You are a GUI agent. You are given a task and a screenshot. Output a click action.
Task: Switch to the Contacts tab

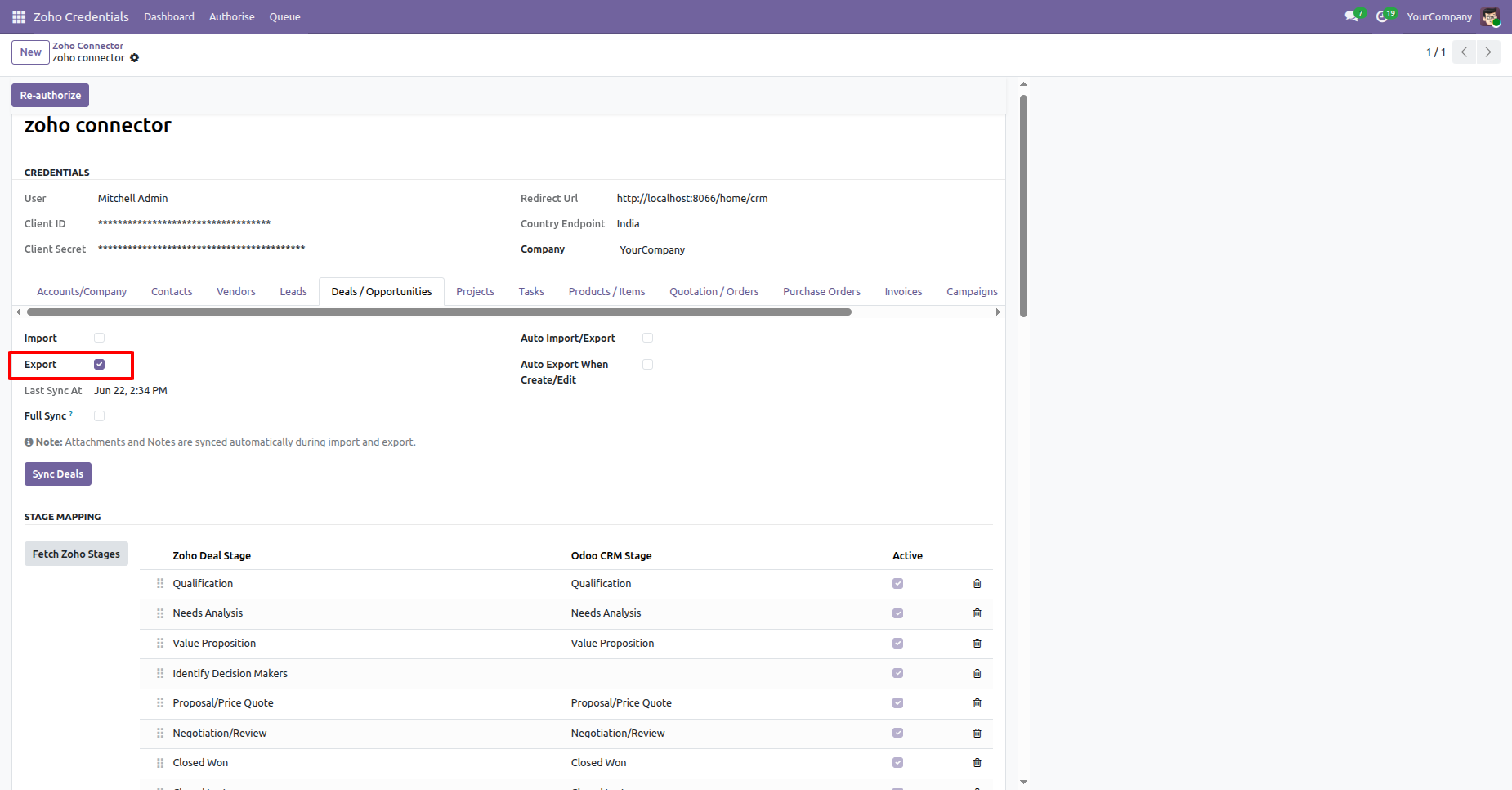click(172, 292)
